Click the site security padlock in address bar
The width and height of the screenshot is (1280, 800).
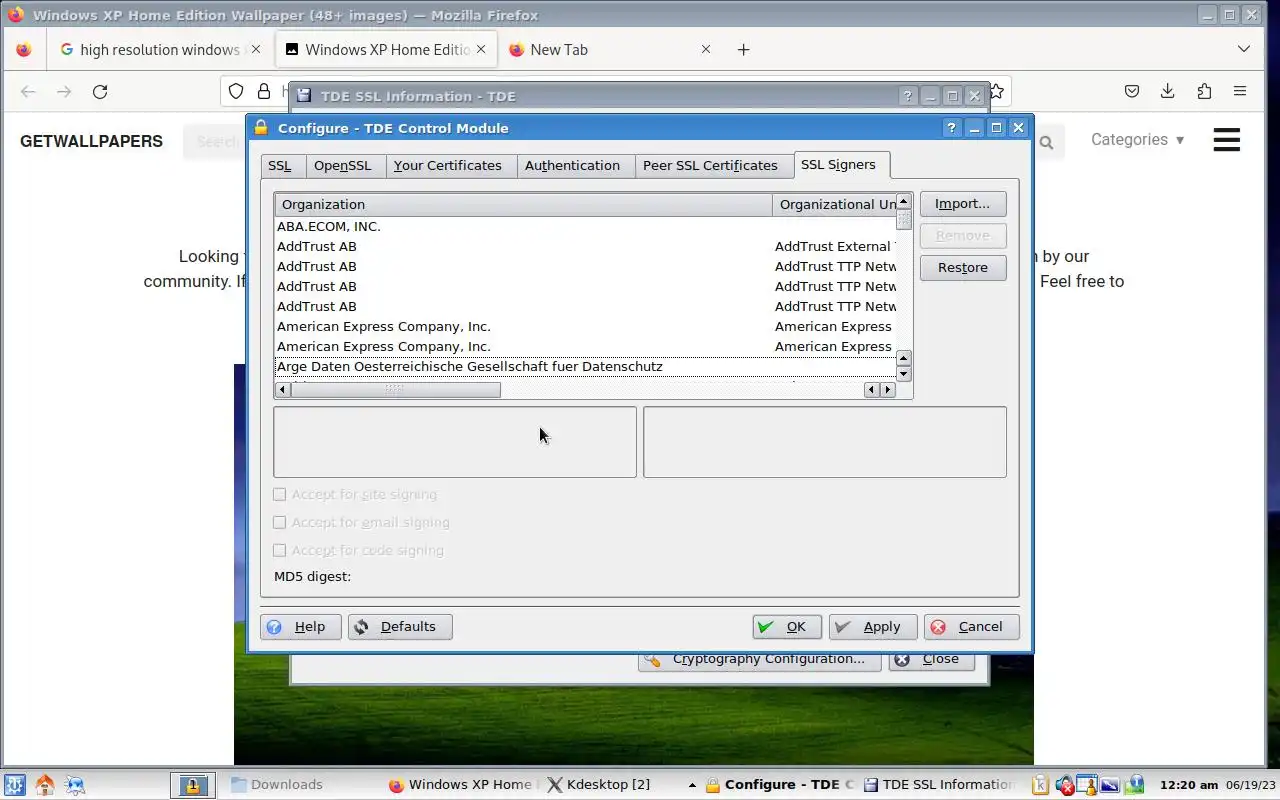tap(264, 91)
